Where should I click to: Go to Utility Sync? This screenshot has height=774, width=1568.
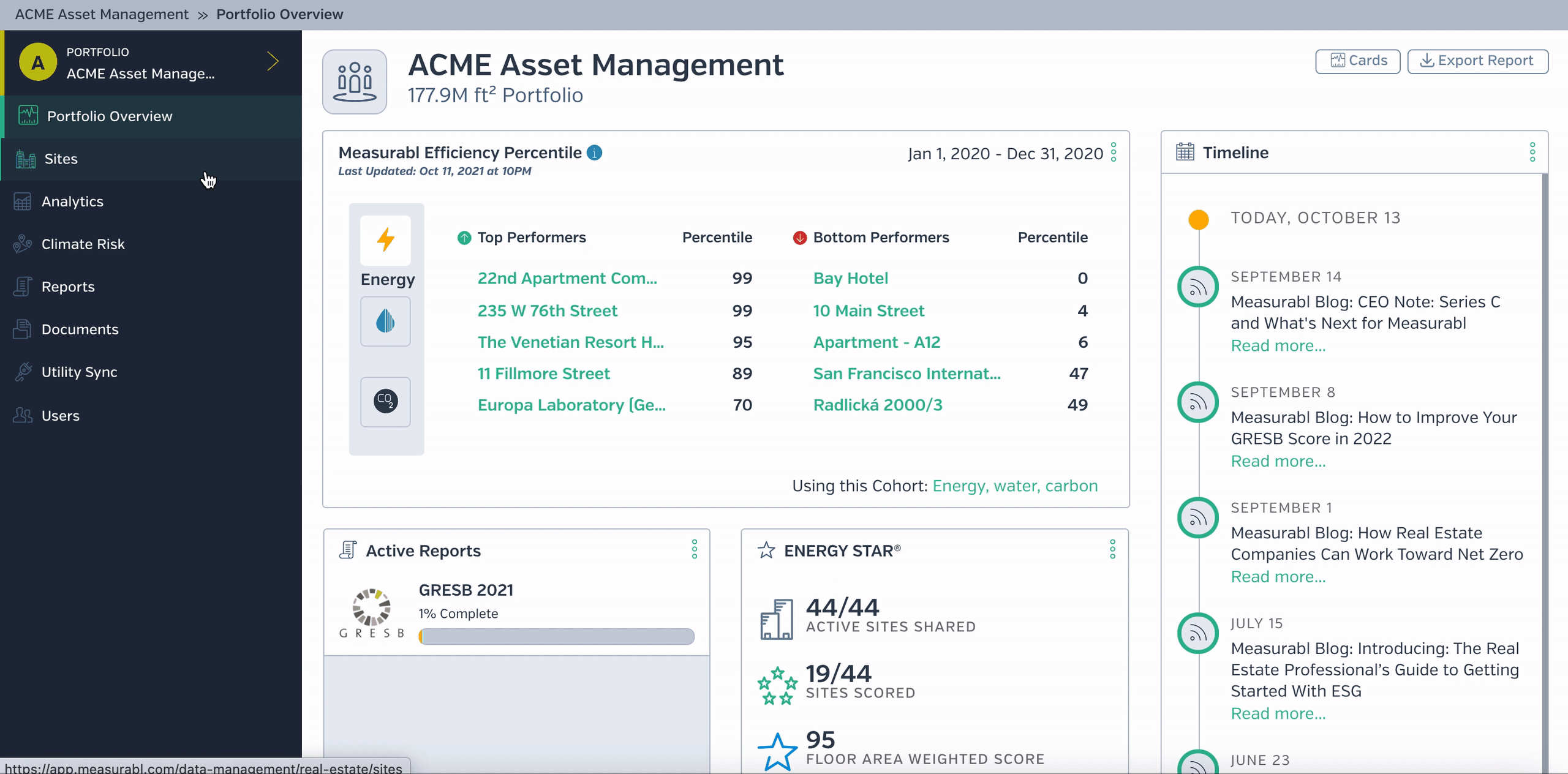[151, 372]
